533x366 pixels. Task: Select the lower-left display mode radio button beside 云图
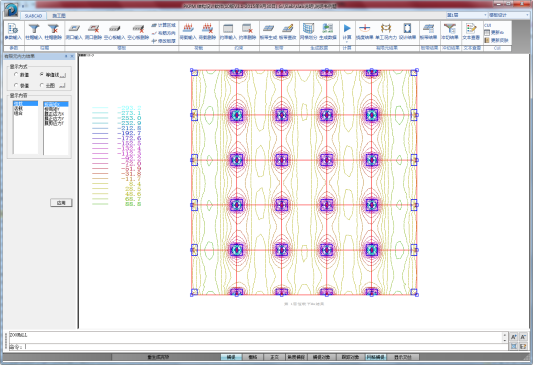coord(16,85)
